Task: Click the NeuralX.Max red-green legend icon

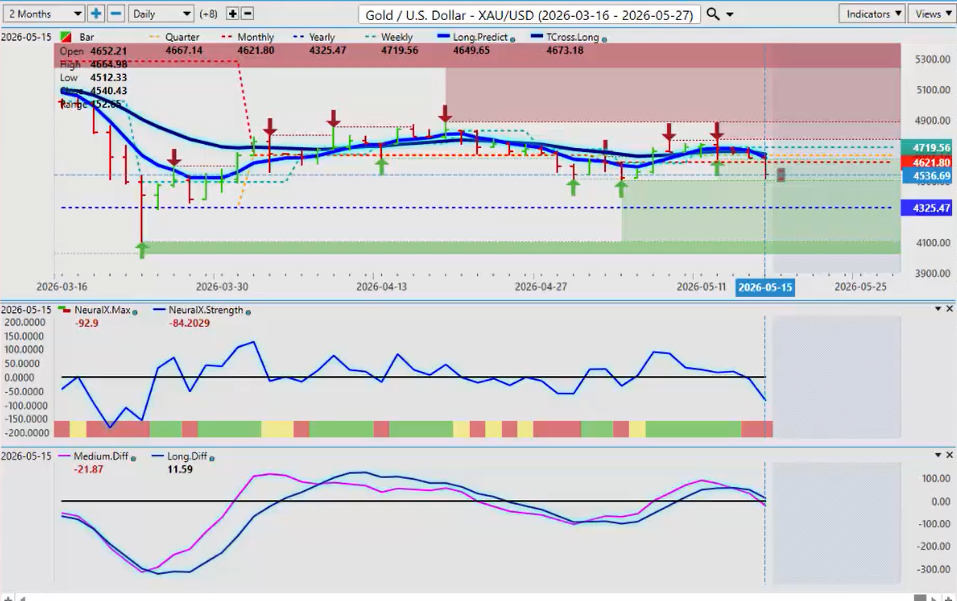Action: pos(65,310)
